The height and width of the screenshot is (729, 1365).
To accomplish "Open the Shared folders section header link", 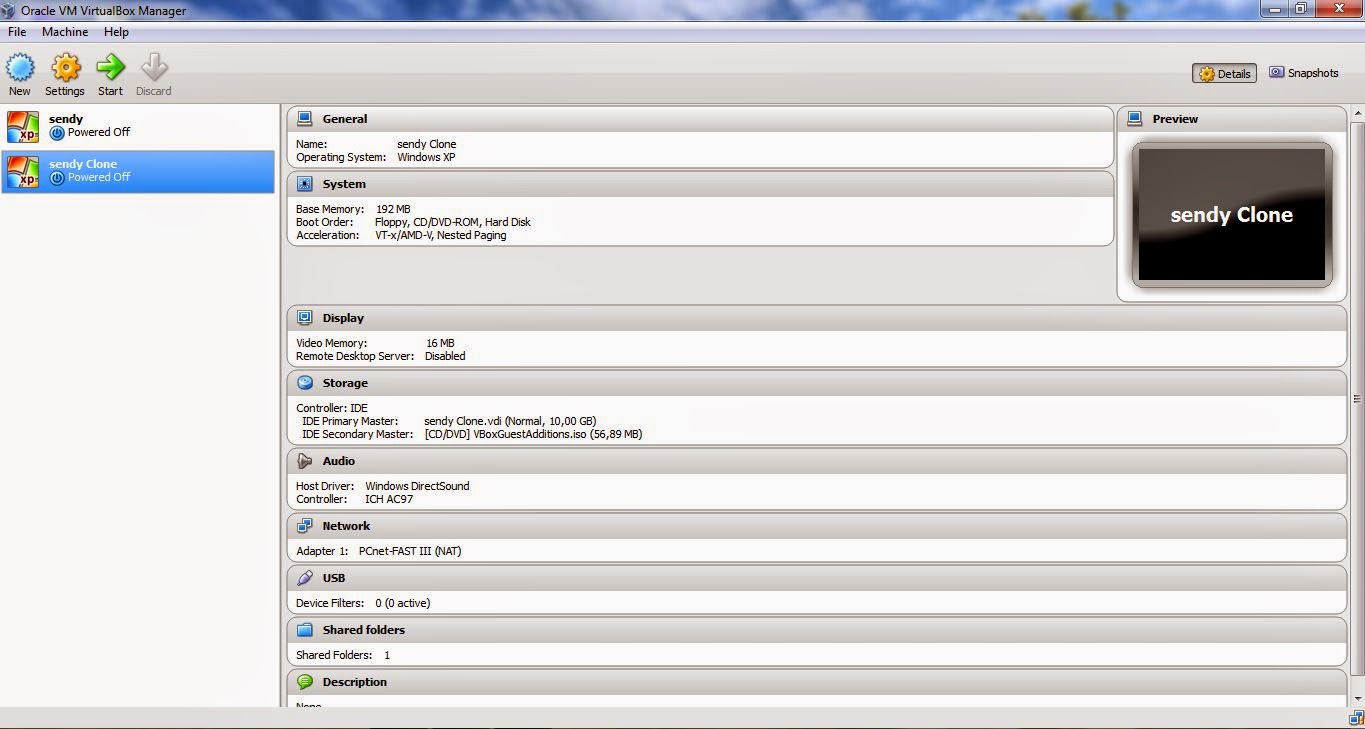I will click(x=364, y=630).
